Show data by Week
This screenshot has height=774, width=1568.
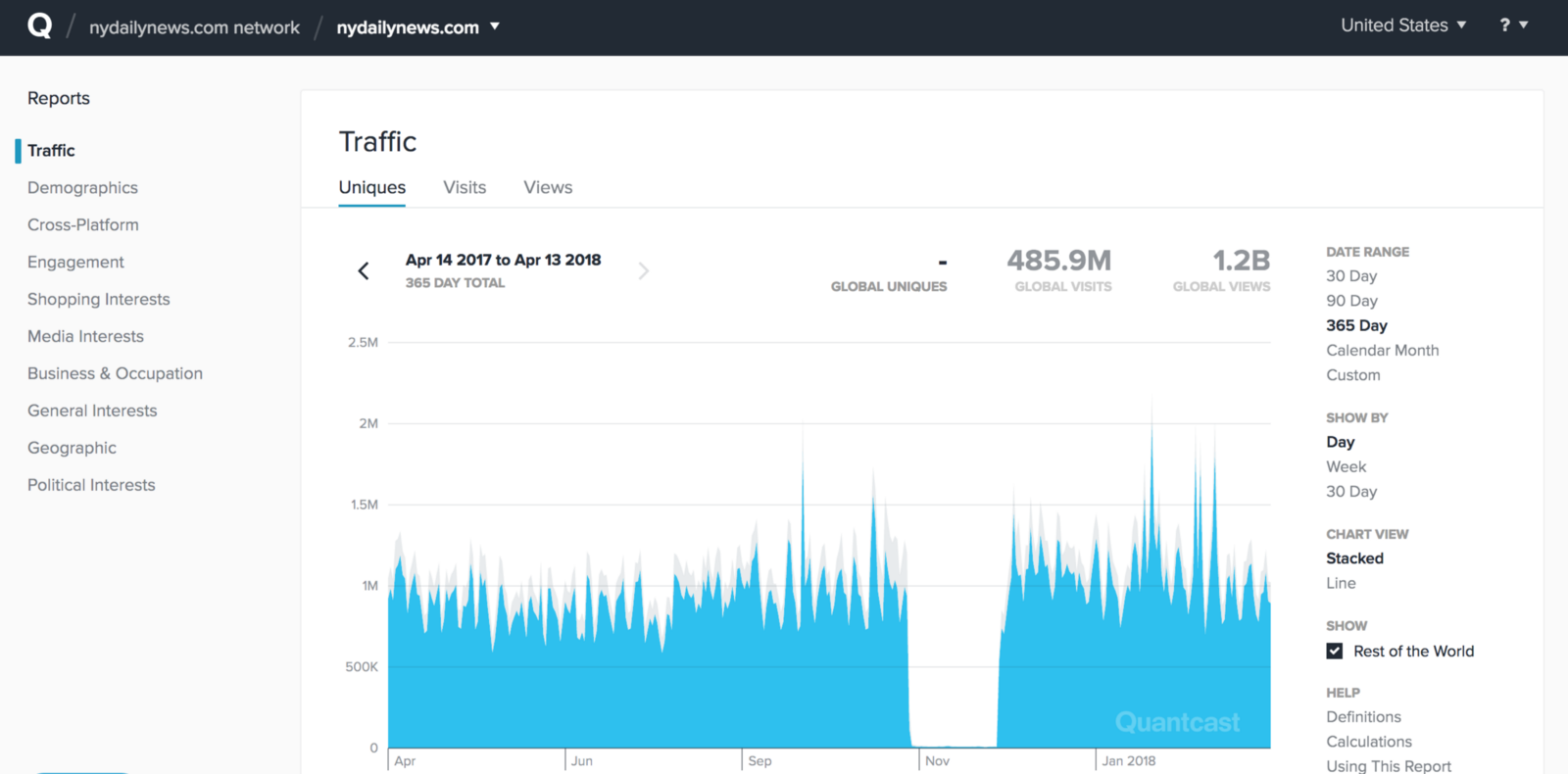(x=1346, y=467)
